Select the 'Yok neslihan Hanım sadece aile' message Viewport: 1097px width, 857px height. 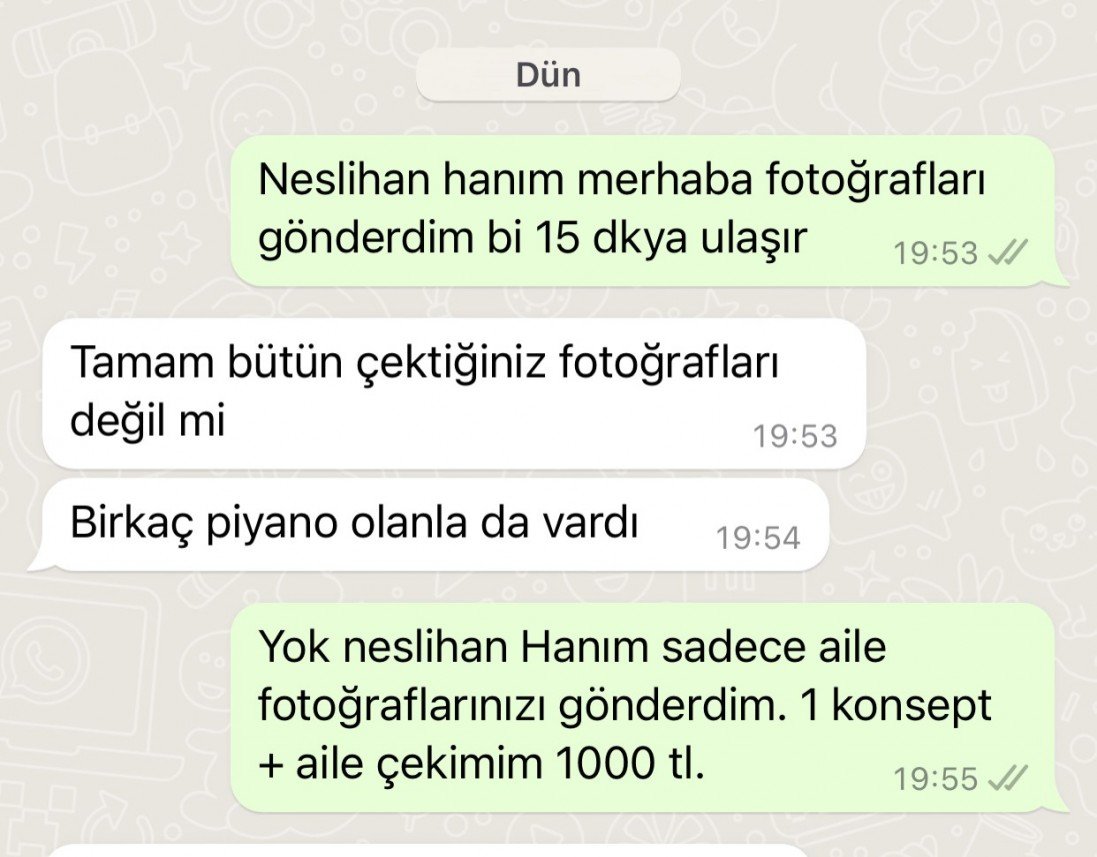point(644,708)
